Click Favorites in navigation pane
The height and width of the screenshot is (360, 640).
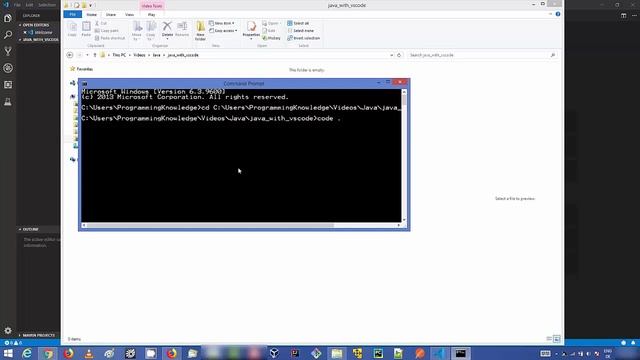[84, 69]
